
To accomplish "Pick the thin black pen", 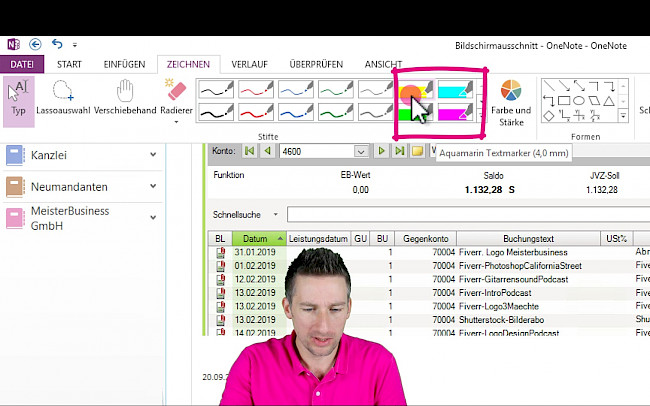I will pos(216,90).
